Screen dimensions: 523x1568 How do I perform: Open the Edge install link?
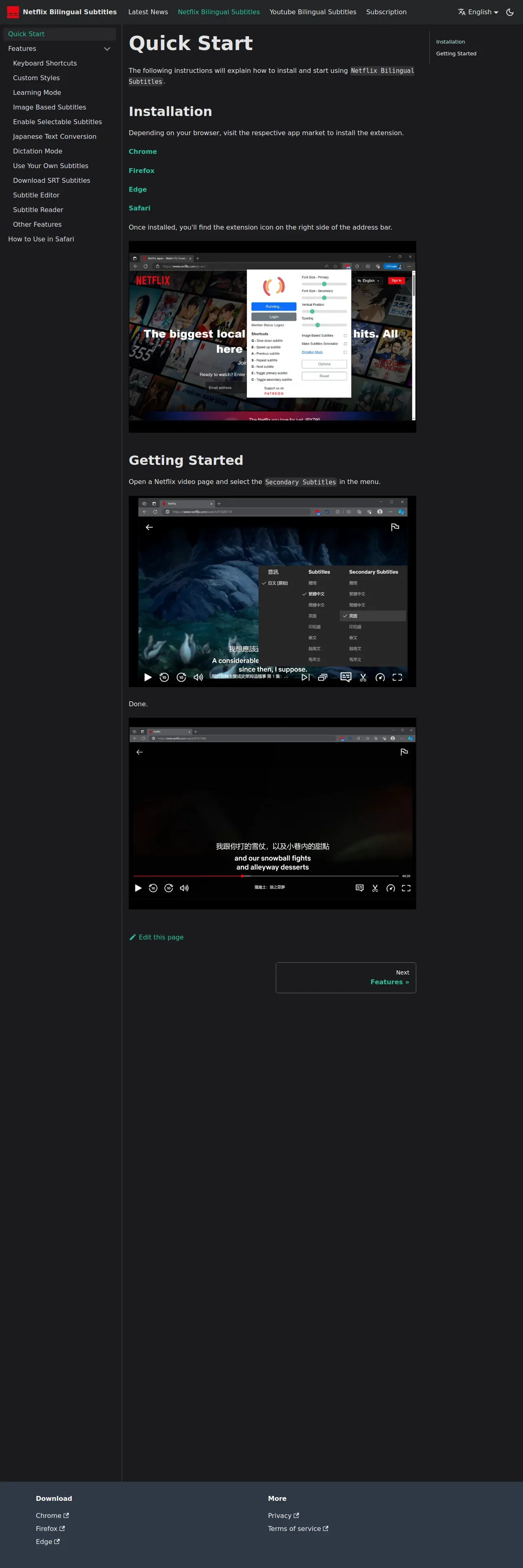138,189
